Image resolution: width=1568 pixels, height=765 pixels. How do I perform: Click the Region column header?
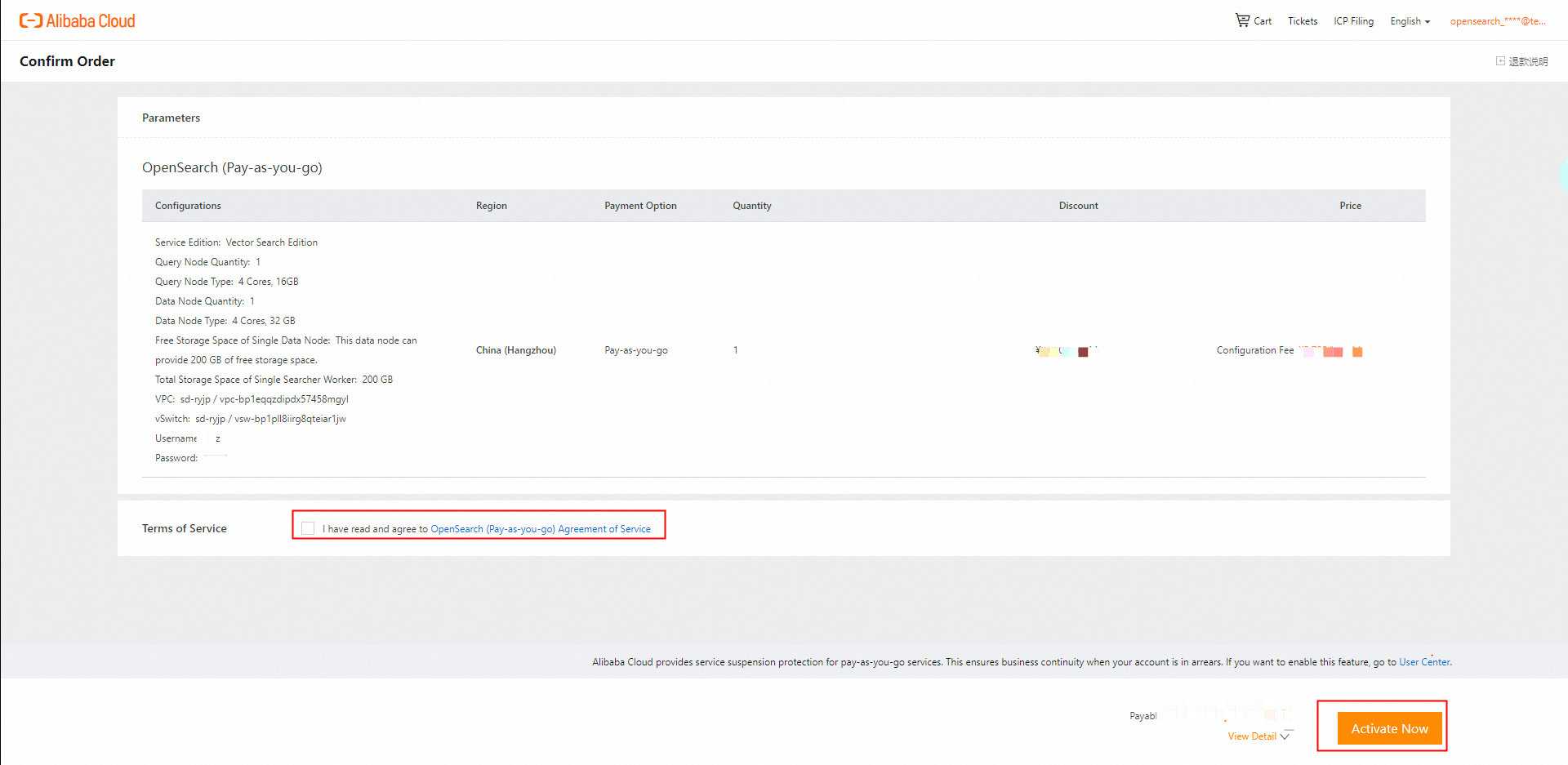(x=492, y=206)
